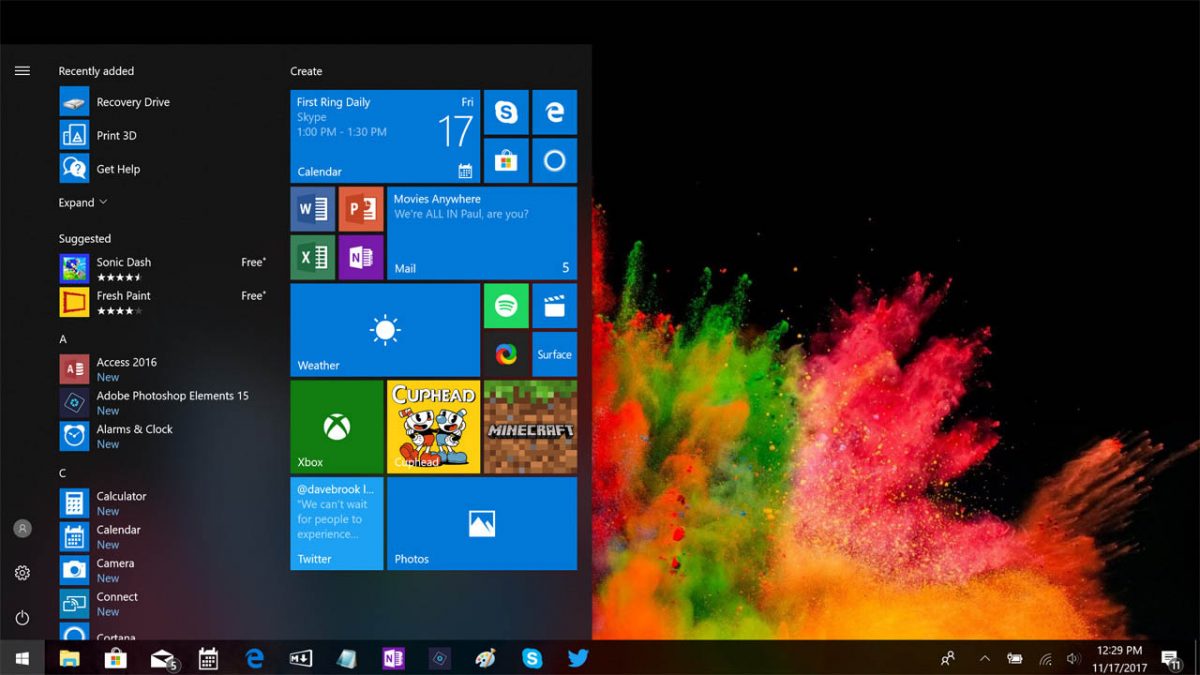This screenshot has width=1200, height=675.
Task: Open the Weather tile
Action: tap(384, 330)
